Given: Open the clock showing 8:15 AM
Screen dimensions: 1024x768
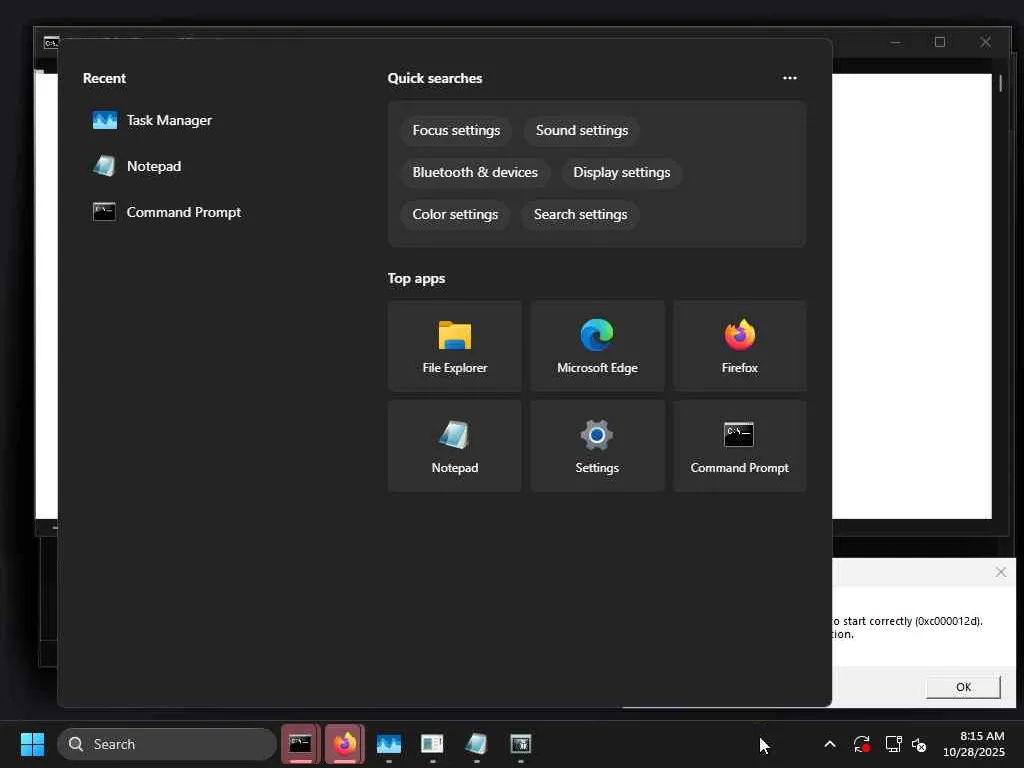Looking at the screenshot, I should click(x=973, y=744).
